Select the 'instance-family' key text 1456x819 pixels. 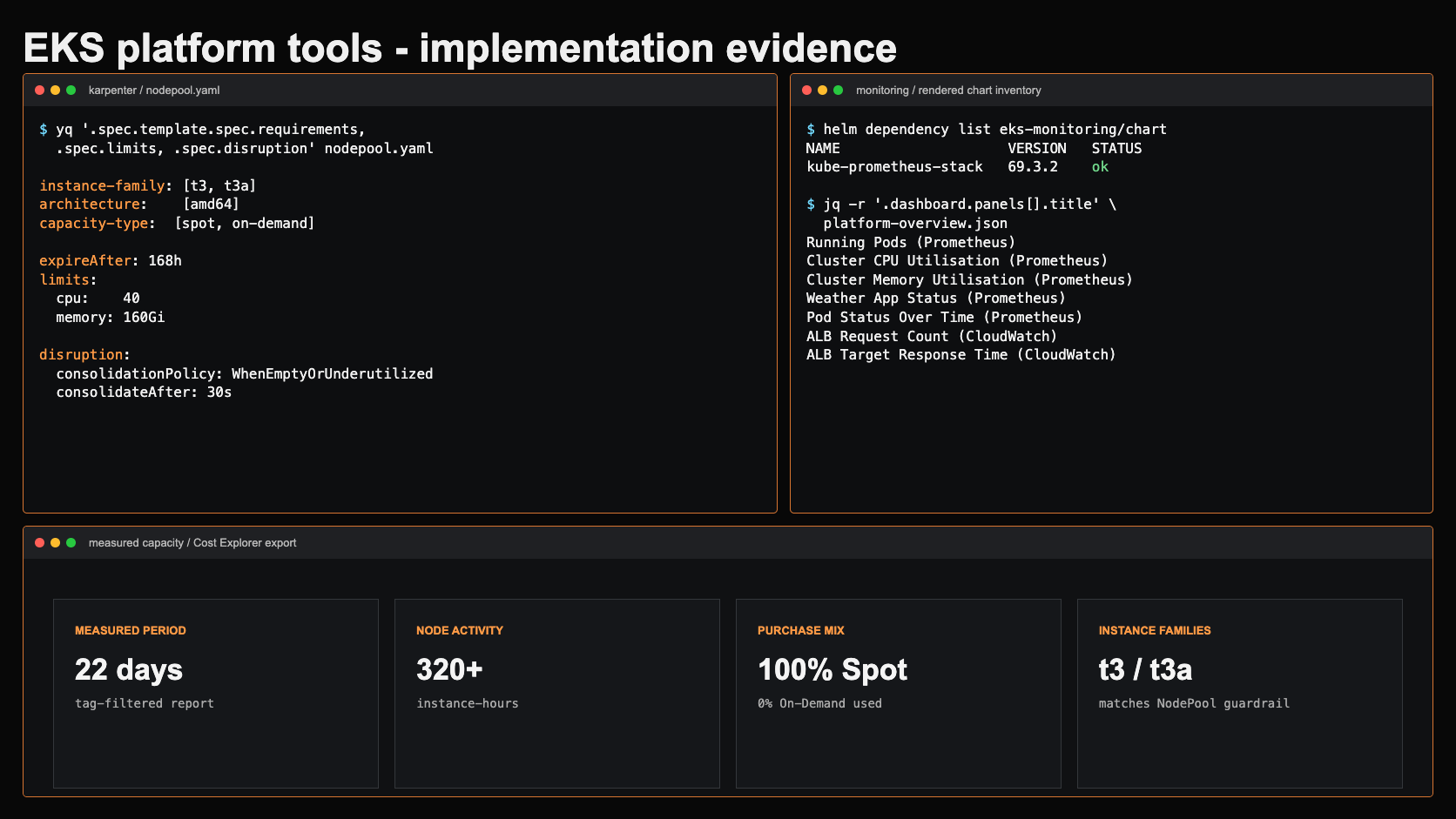point(102,185)
